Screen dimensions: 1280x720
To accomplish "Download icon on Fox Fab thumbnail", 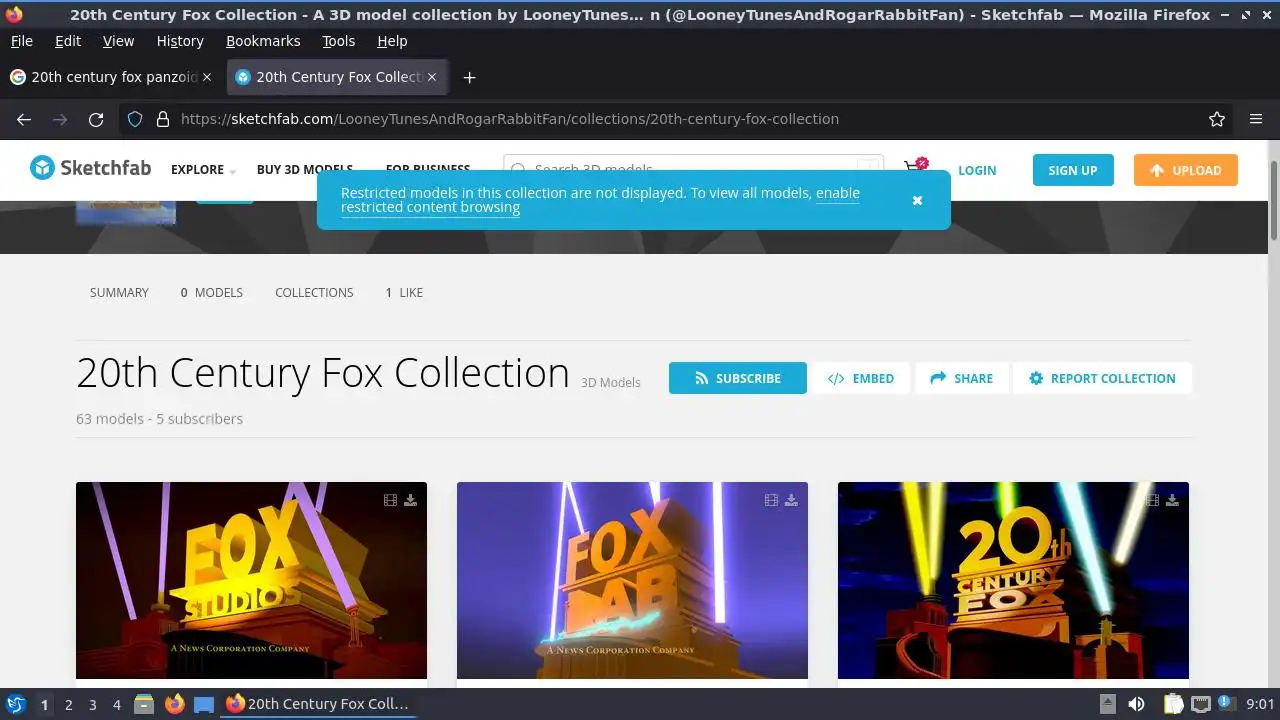I will click(x=791, y=500).
